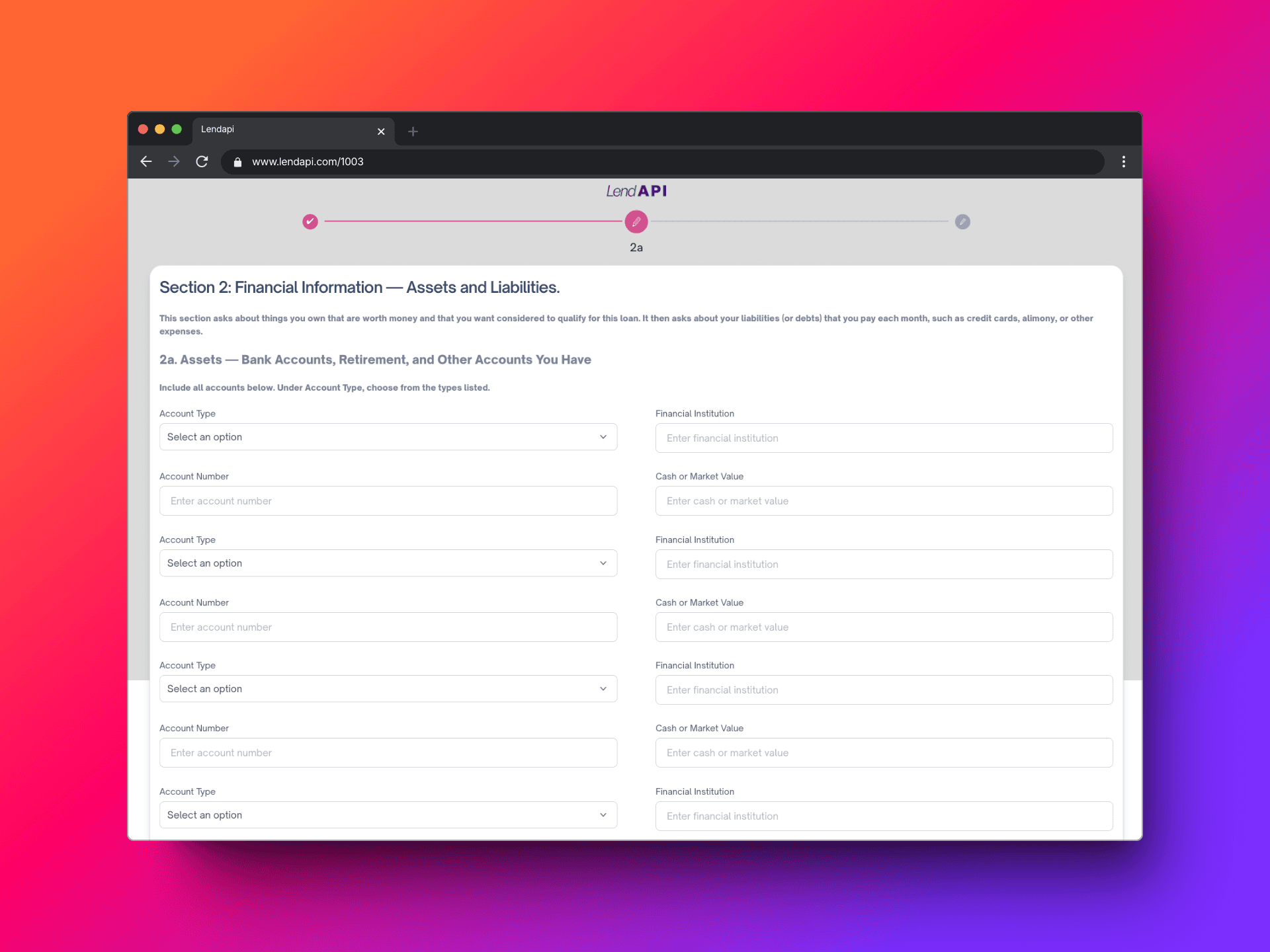Expand the second Account Type dropdown
This screenshot has height=952, width=1270.
tap(388, 563)
